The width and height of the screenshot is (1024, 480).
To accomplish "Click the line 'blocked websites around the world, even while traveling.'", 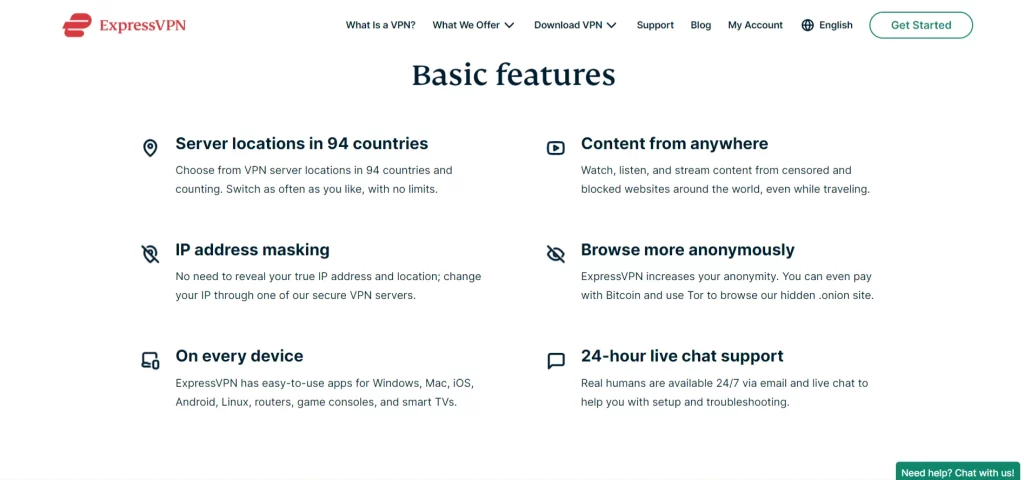I will tap(726, 189).
